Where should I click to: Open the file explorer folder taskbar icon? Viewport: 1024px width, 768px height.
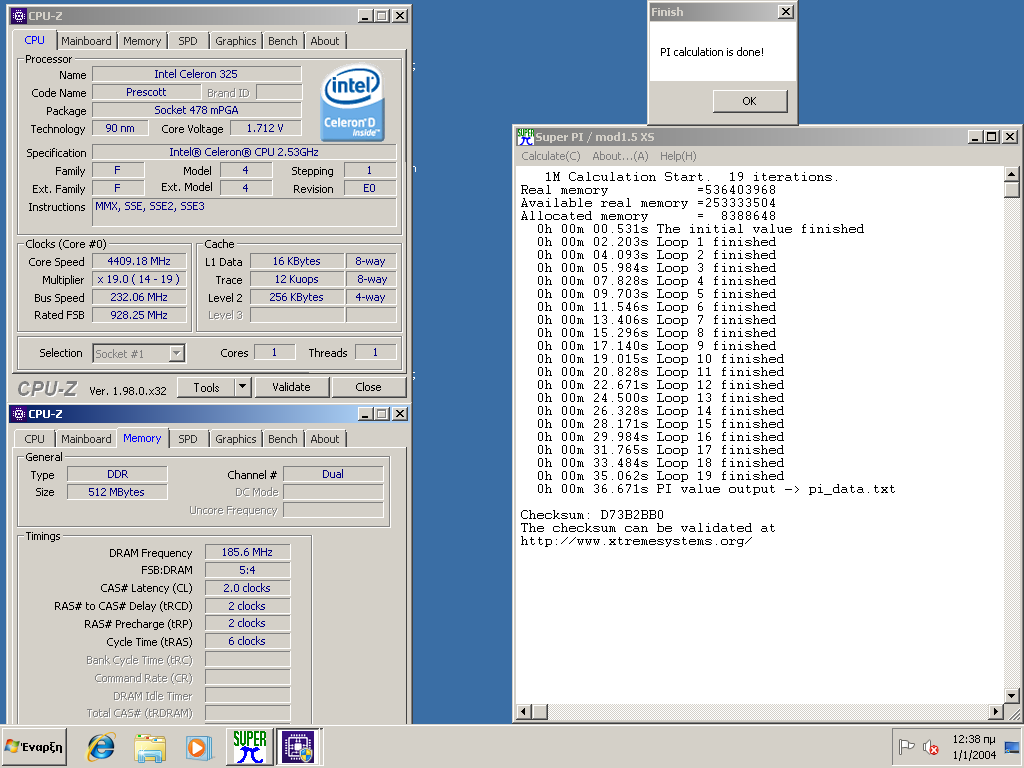point(150,746)
